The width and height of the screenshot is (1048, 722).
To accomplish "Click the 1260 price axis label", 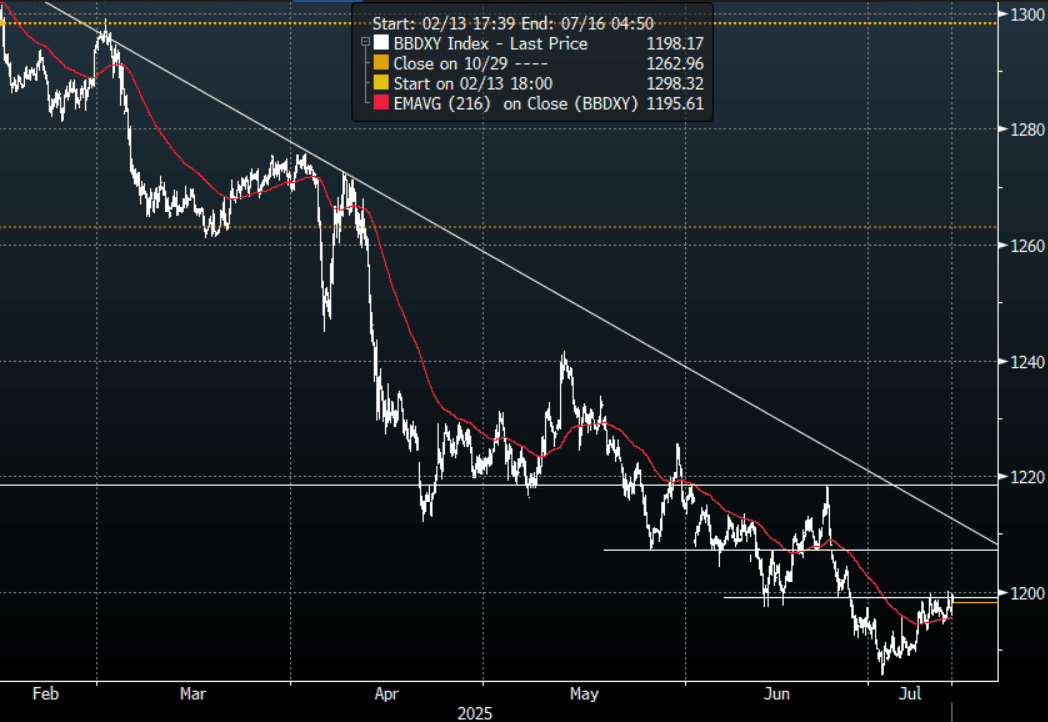I will (x=1027, y=245).
